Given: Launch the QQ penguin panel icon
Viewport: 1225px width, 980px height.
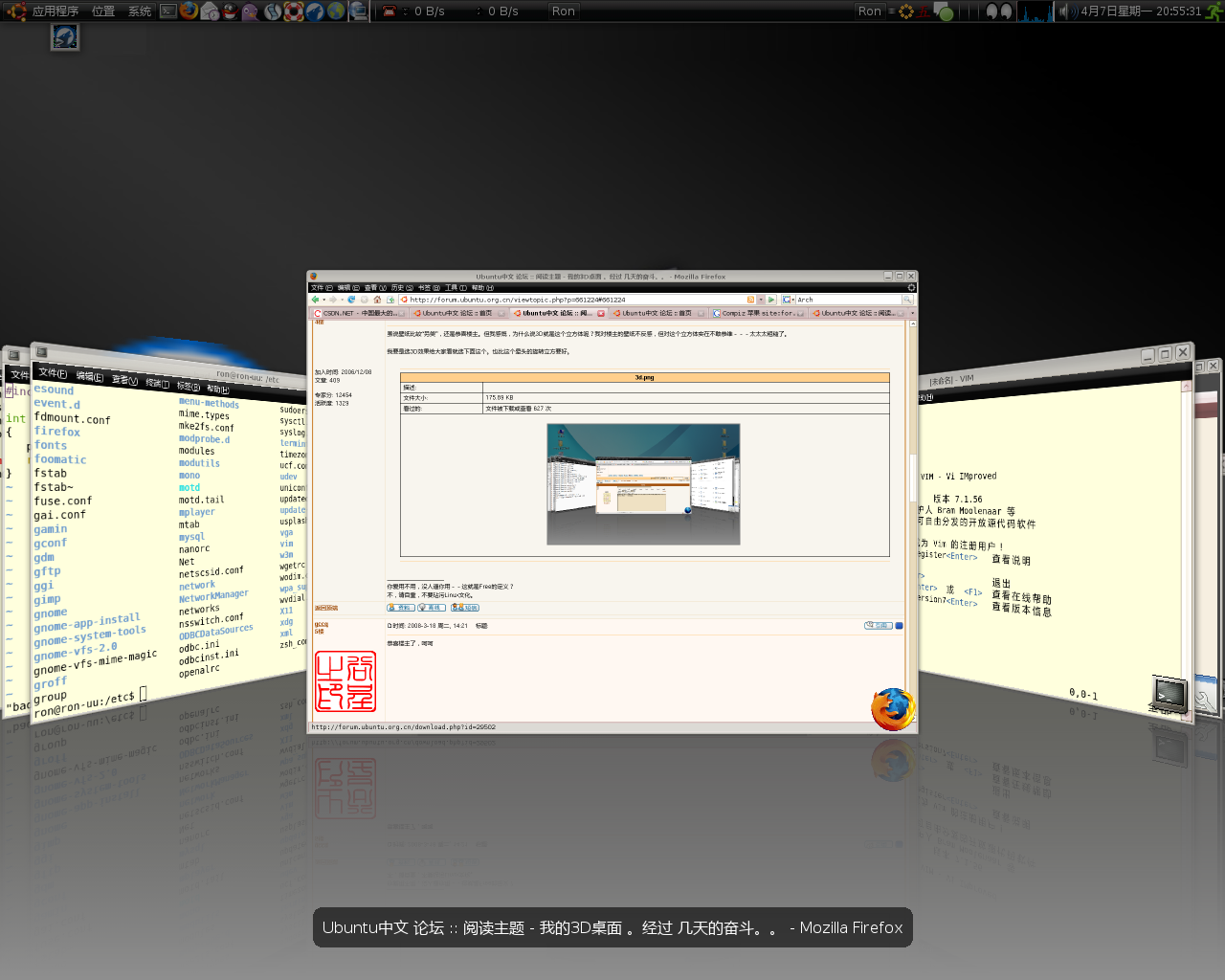Looking at the screenshot, I should coord(230,11).
